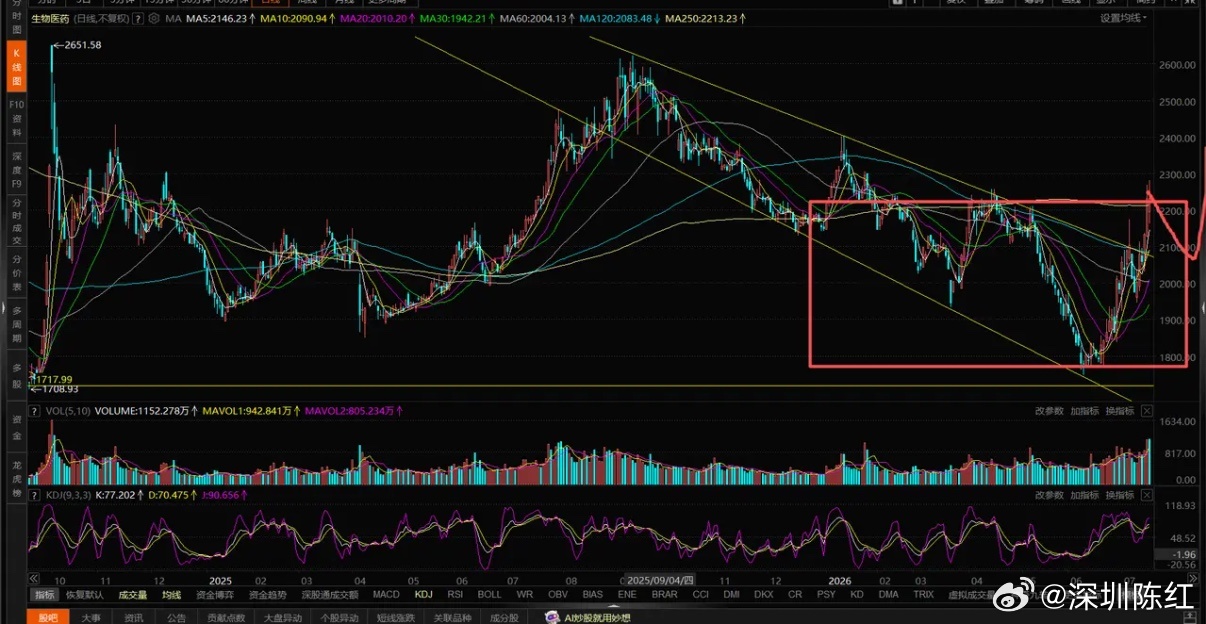Click 加指标 in the KDJ panel
1206x624 pixels.
pyautogui.click(x=1084, y=495)
